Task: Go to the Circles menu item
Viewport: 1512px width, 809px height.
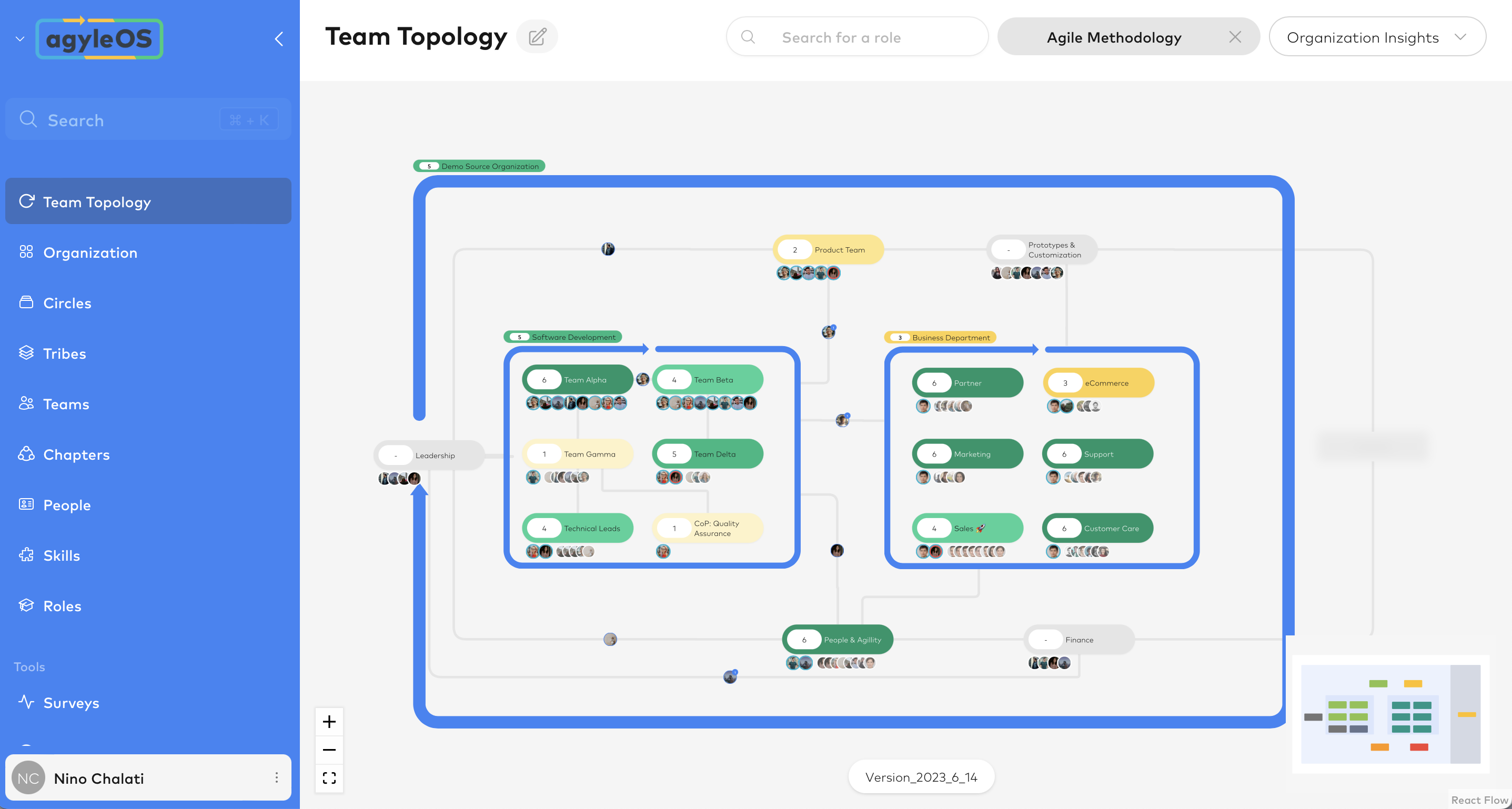Action: tap(67, 304)
